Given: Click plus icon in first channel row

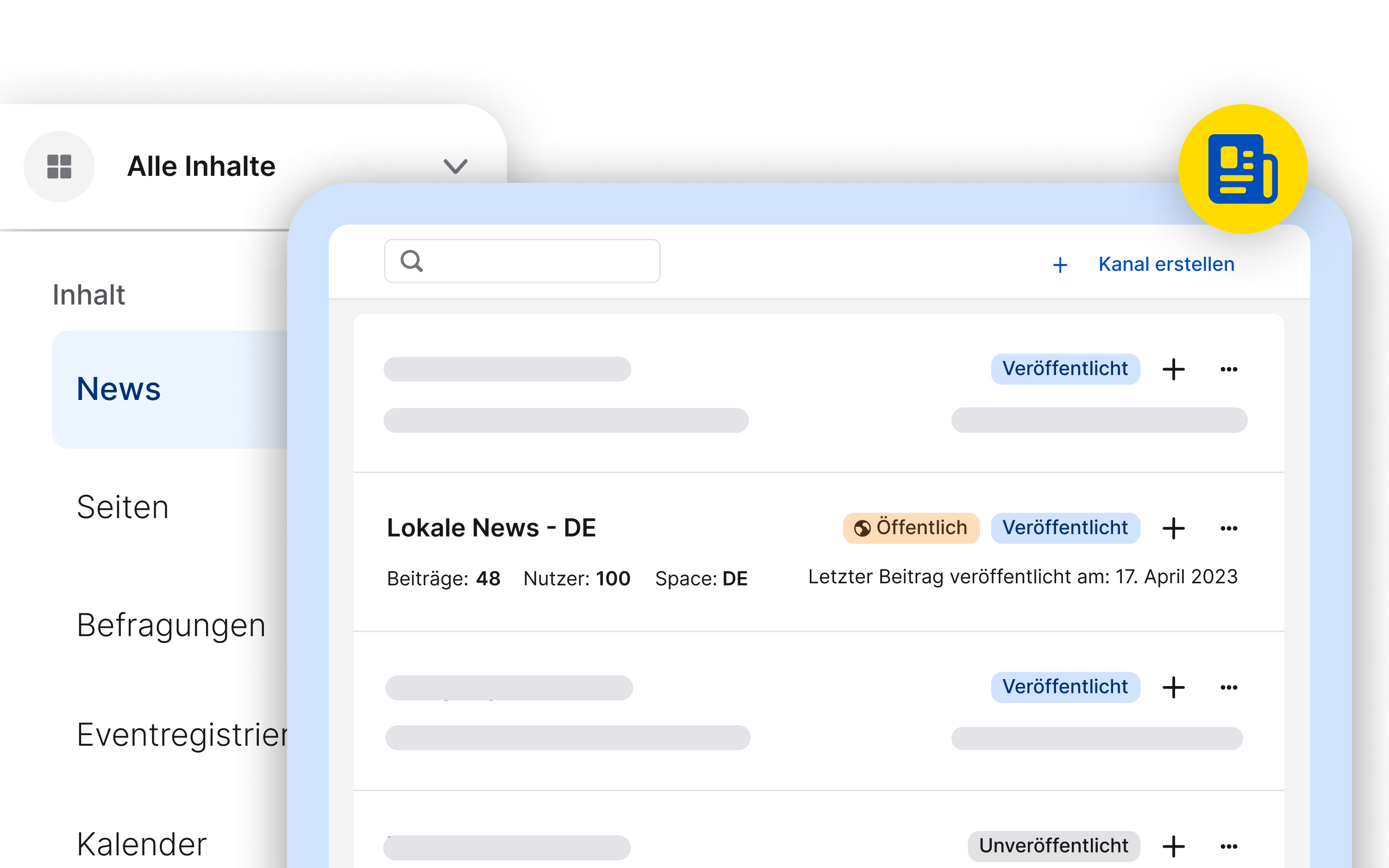Looking at the screenshot, I should (1174, 369).
